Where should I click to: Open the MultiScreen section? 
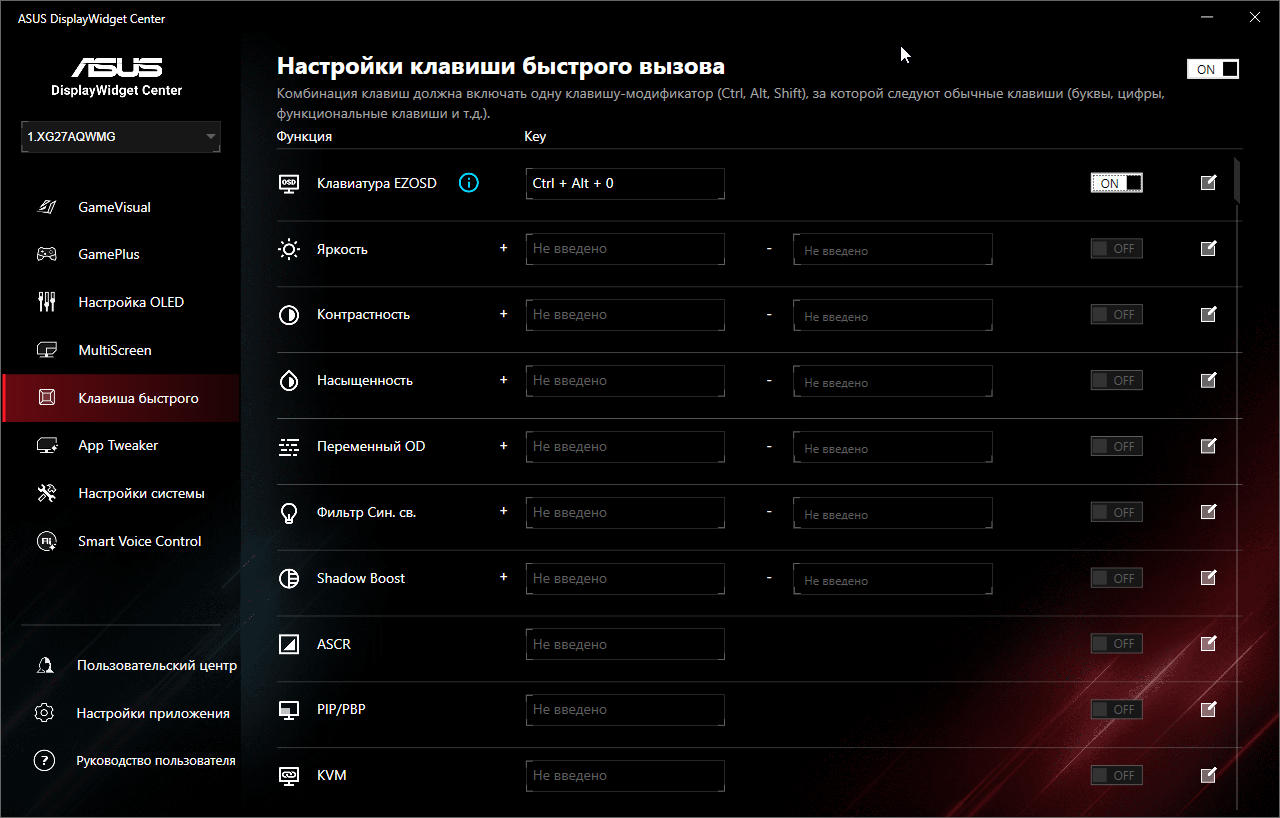pyautogui.click(x=115, y=351)
